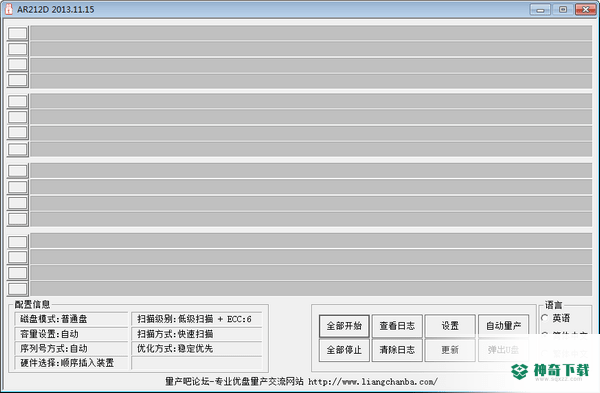Click first progress bar of the second group
This screenshot has height=393, width=600.
point(311,101)
